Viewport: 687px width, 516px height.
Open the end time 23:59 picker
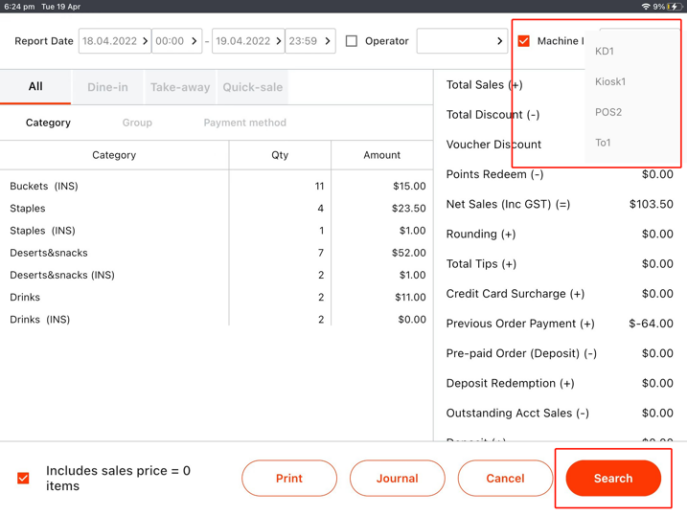click(x=309, y=41)
